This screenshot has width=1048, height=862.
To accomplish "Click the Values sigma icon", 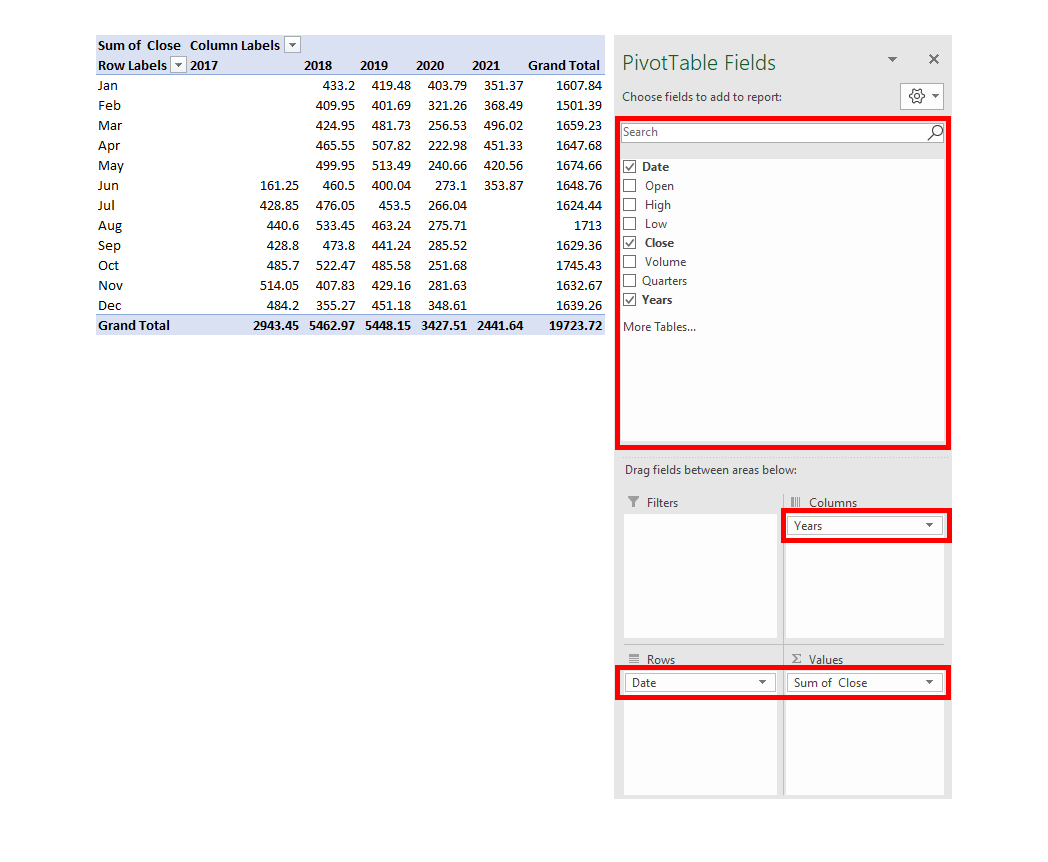I will [796, 659].
